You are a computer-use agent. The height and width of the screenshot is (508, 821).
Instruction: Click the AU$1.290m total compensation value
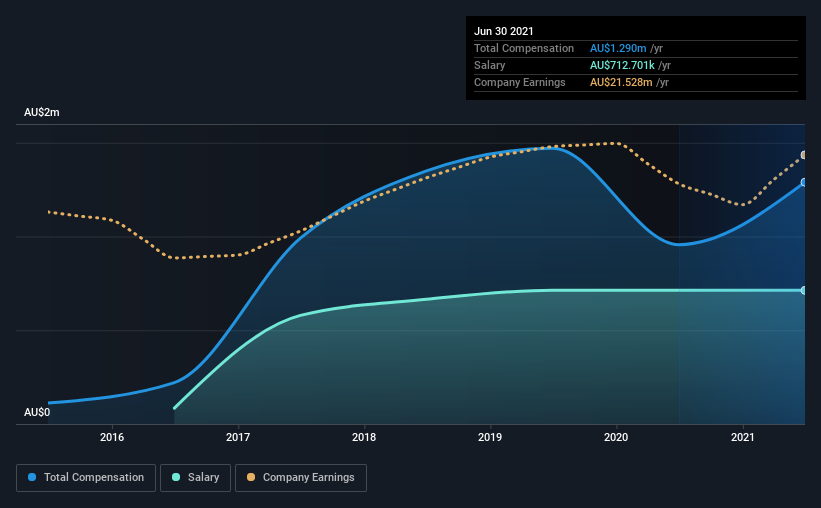coord(618,48)
